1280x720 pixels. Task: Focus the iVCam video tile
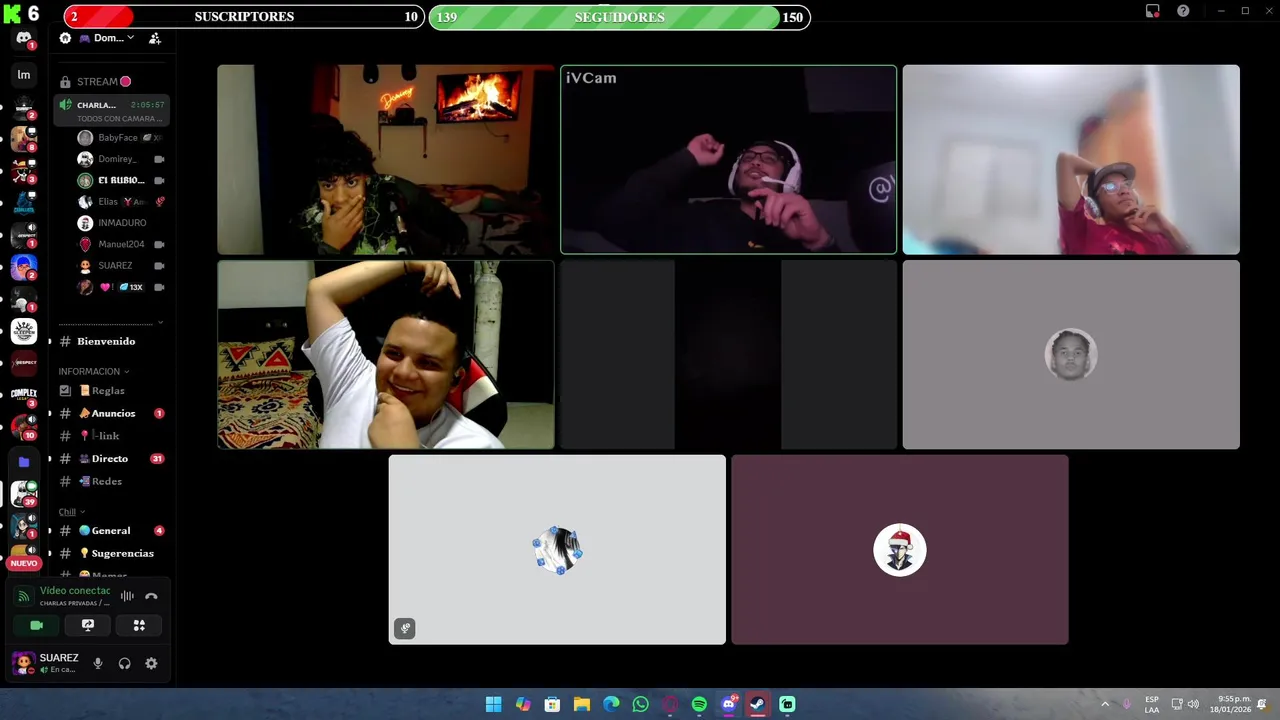coord(728,160)
